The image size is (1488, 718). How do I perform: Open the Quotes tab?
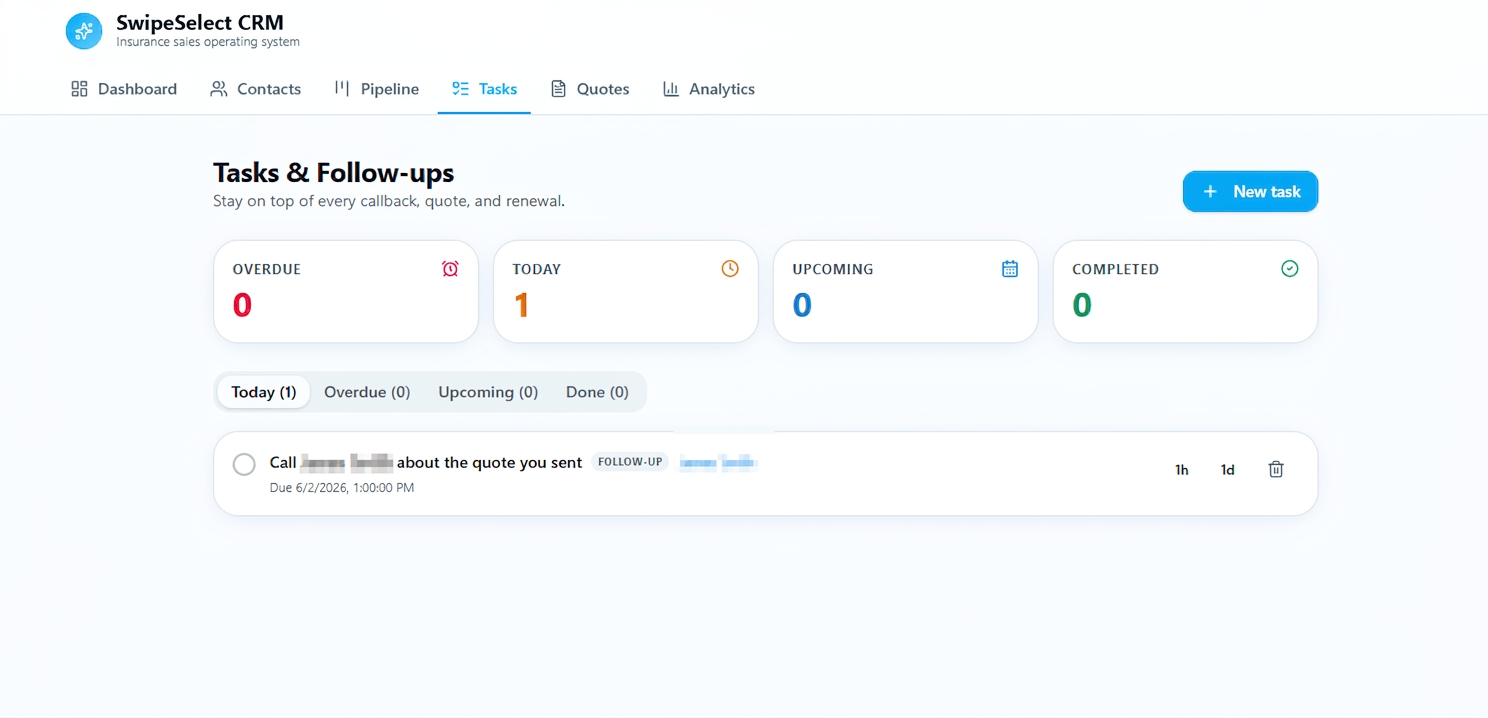pos(590,89)
